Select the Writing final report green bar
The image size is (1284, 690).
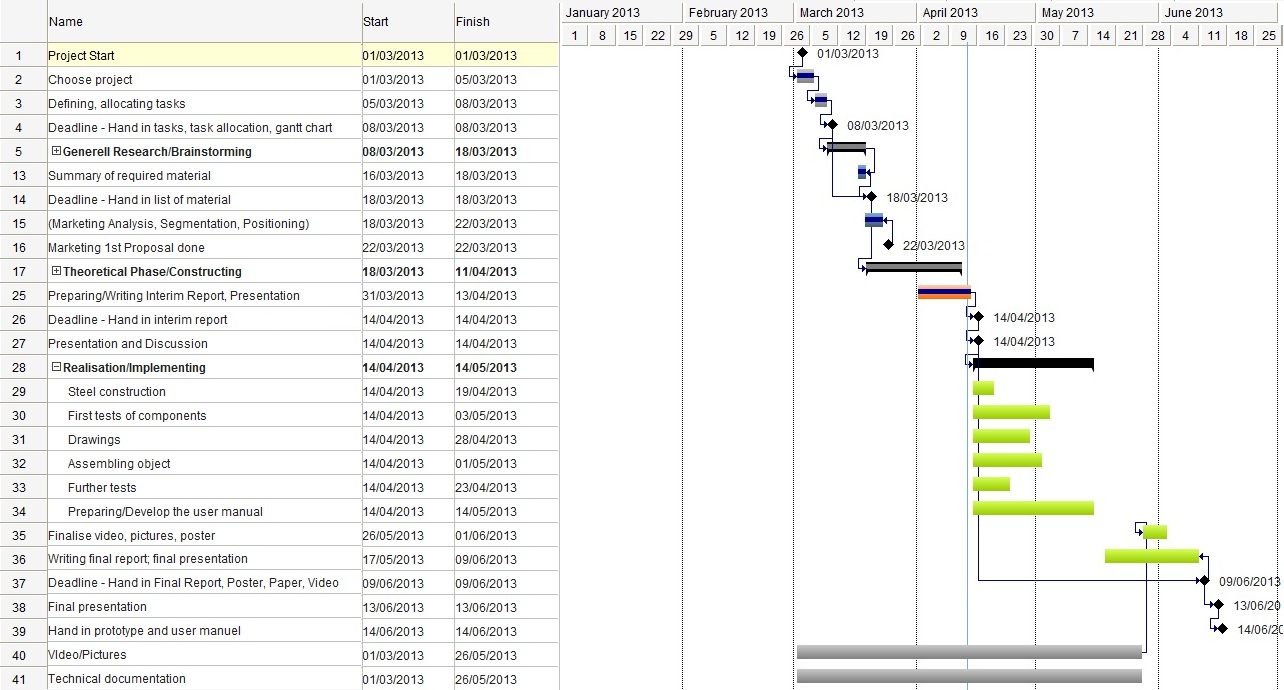1151,556
